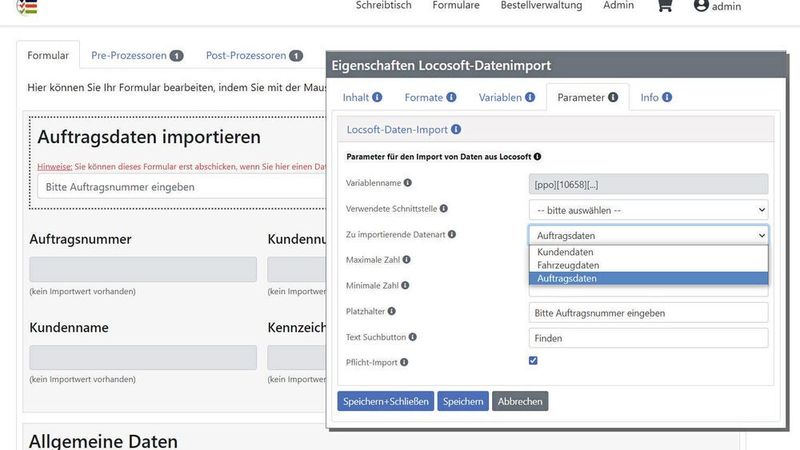800x450 pixels.
Task: Click info icon beside Text Suchbutton
Action: coord(413,337)
